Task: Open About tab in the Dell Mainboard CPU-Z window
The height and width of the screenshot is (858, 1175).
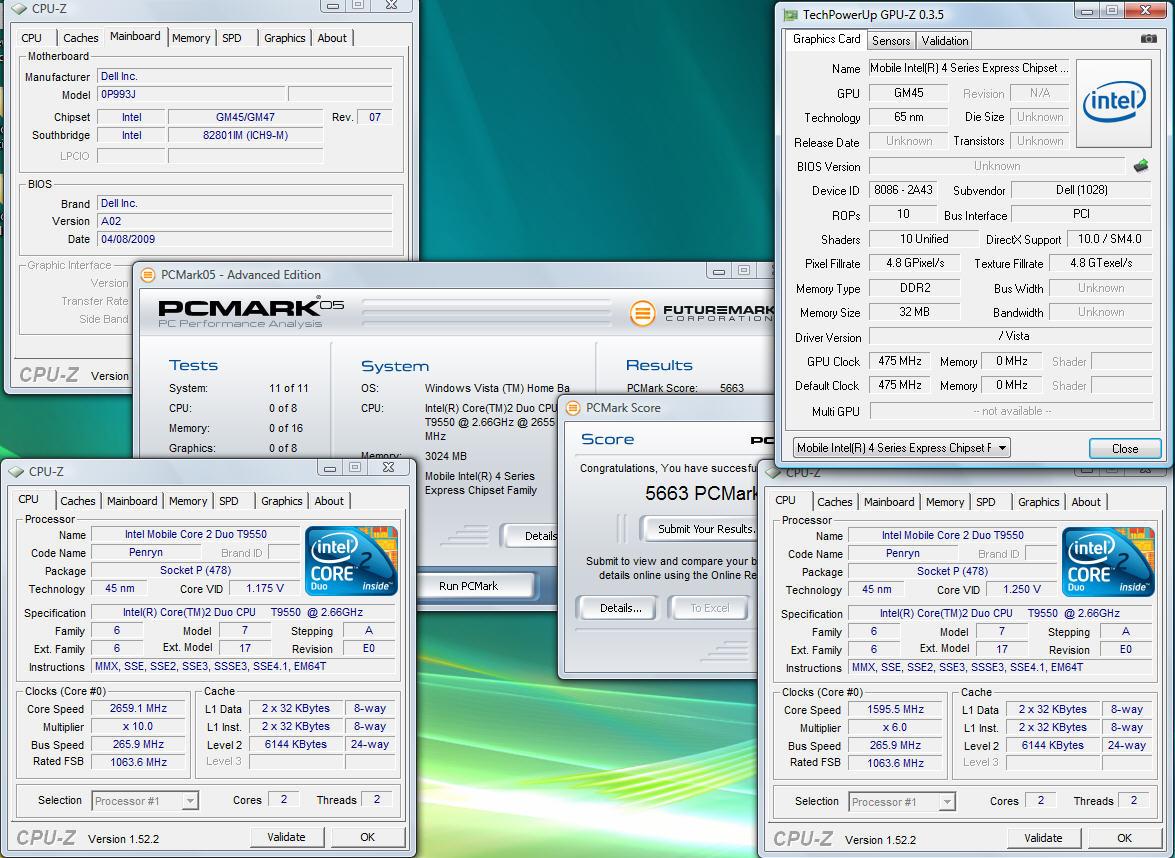Action: coord(332,37)
